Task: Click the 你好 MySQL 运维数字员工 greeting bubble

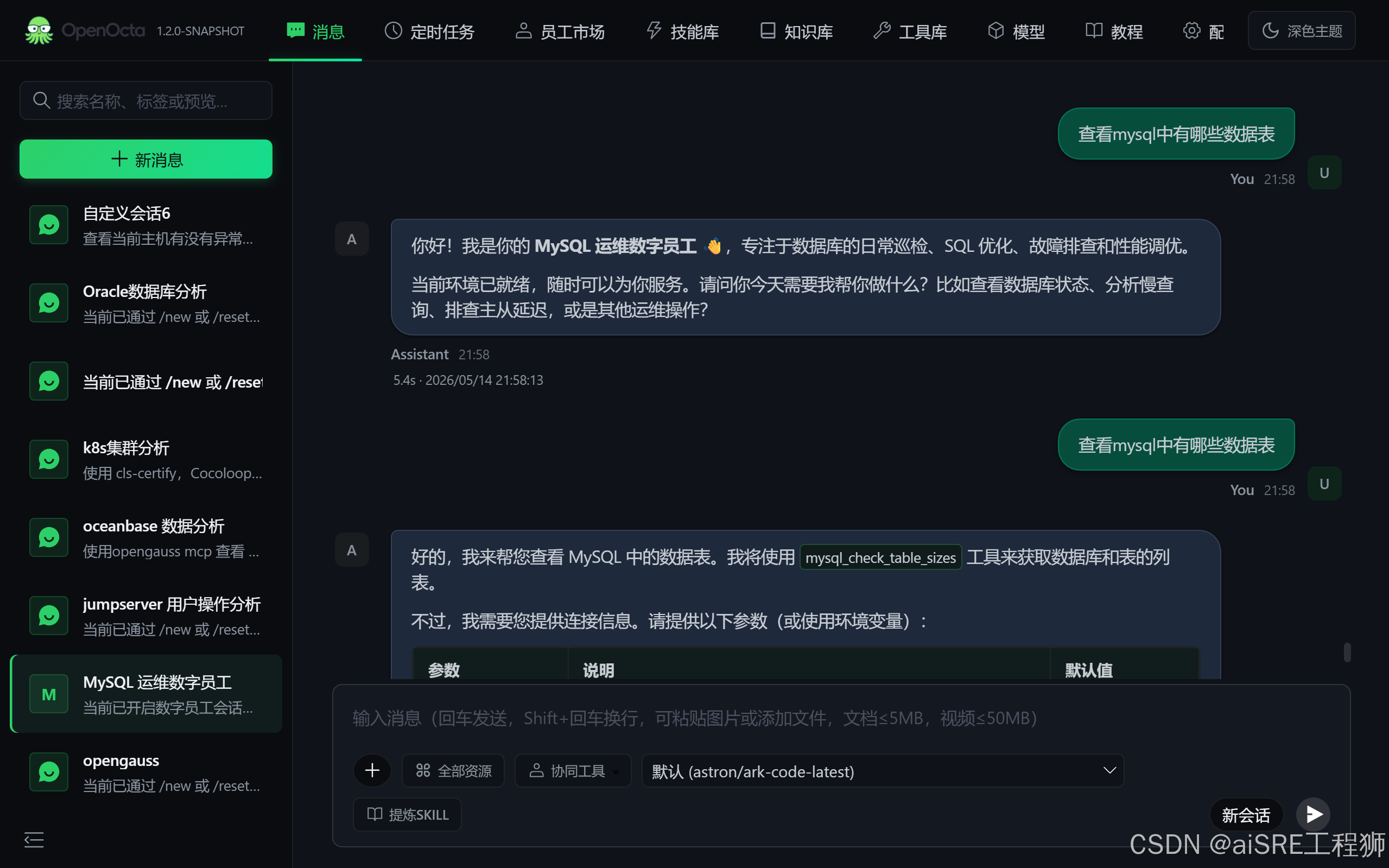Action: pos(806,277)
